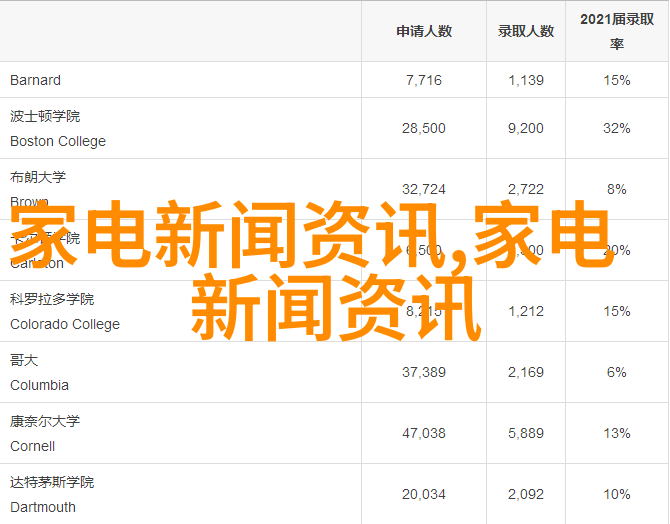Click the Dartmouth school name
This screenshot has height=524, width=670.
[x=43, y=507]
